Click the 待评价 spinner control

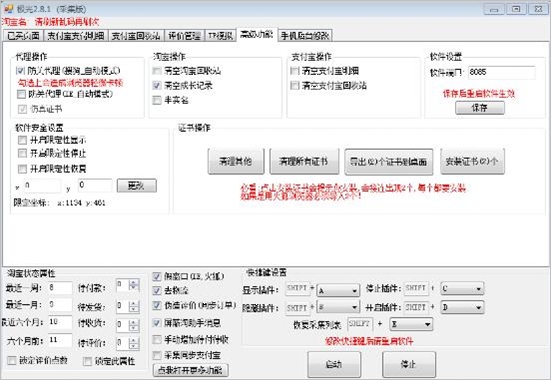[128, 343]
